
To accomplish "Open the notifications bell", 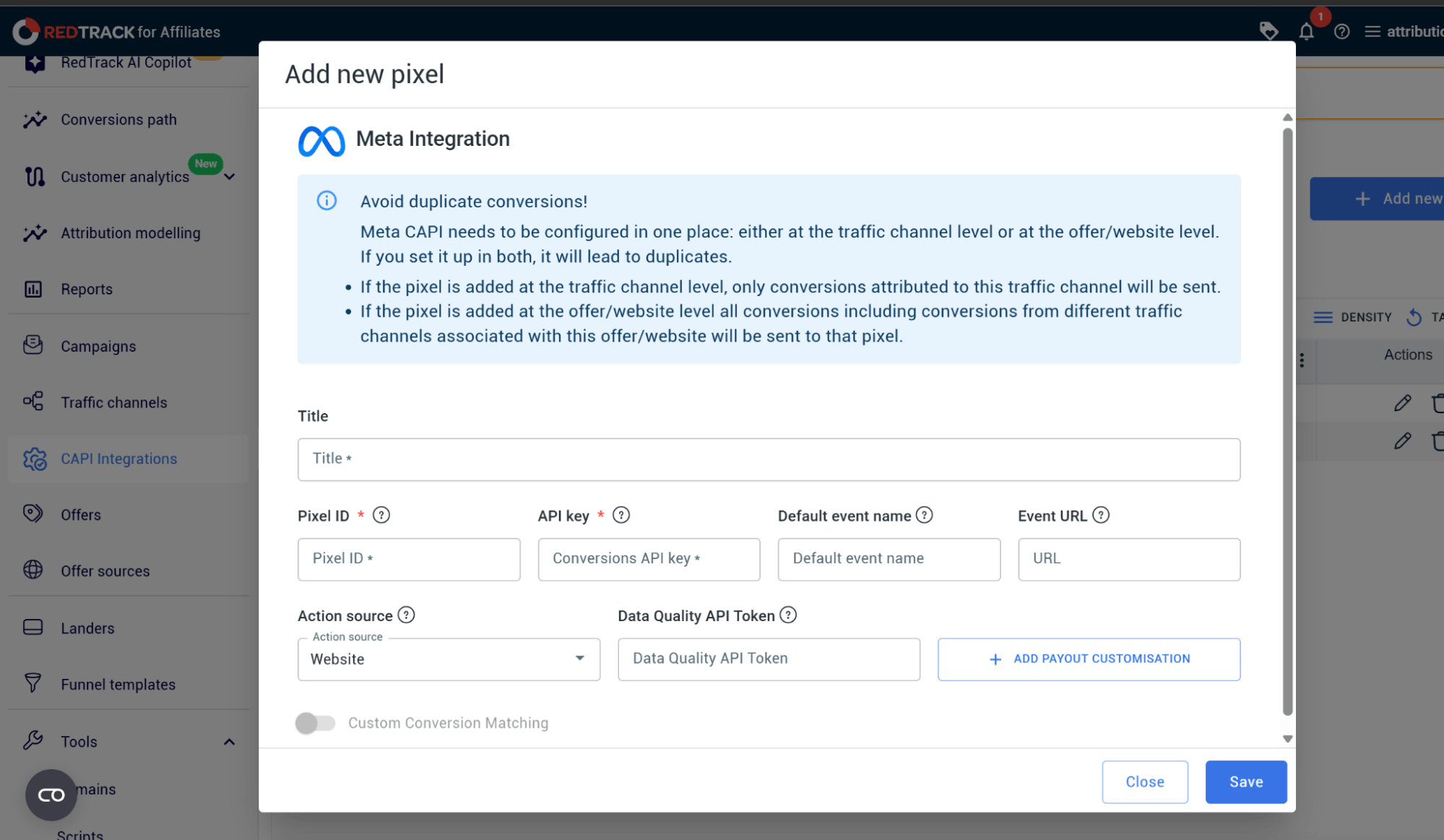I will [x=1306, y=31].
